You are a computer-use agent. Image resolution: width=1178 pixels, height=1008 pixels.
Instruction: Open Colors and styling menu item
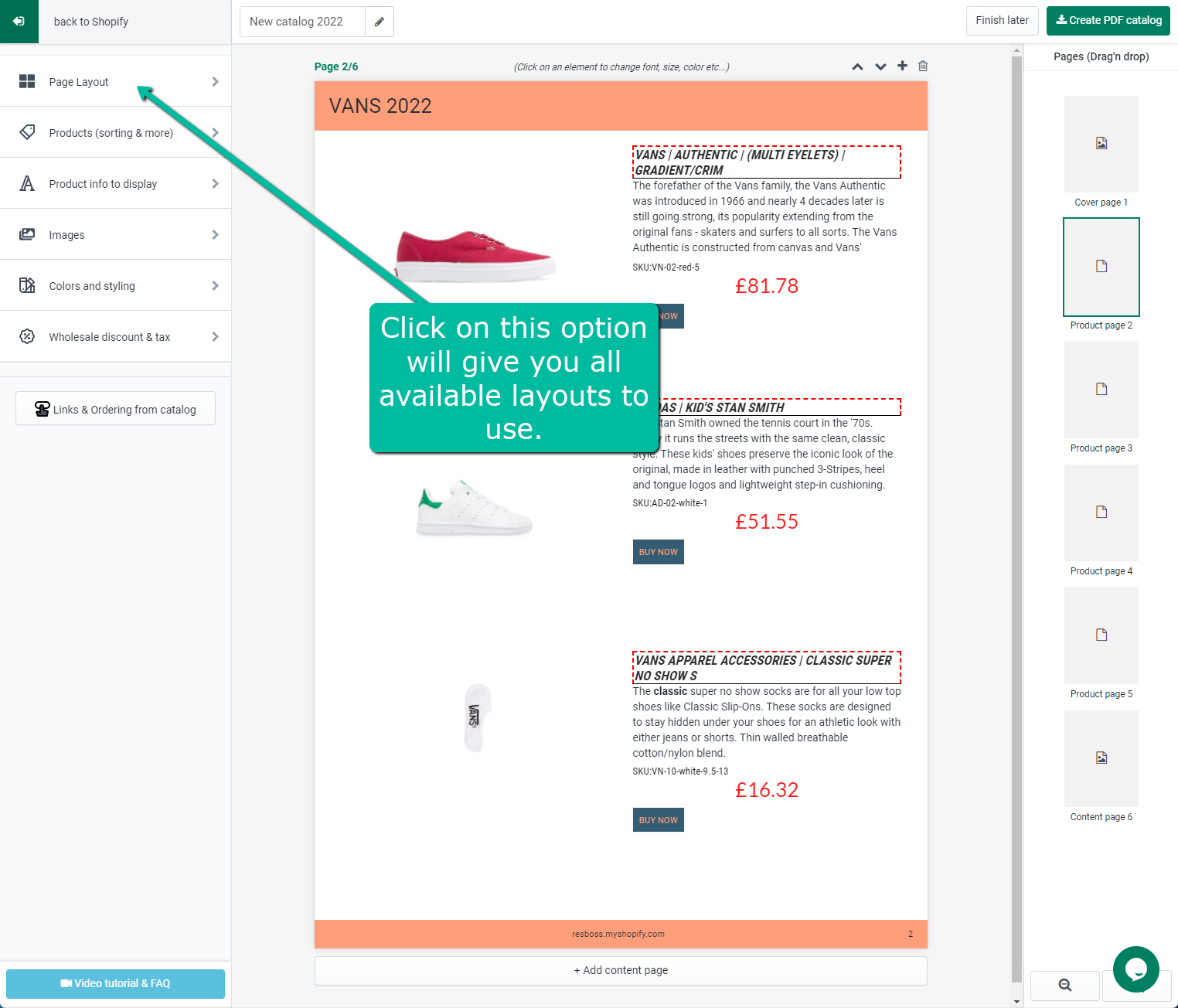115,285
